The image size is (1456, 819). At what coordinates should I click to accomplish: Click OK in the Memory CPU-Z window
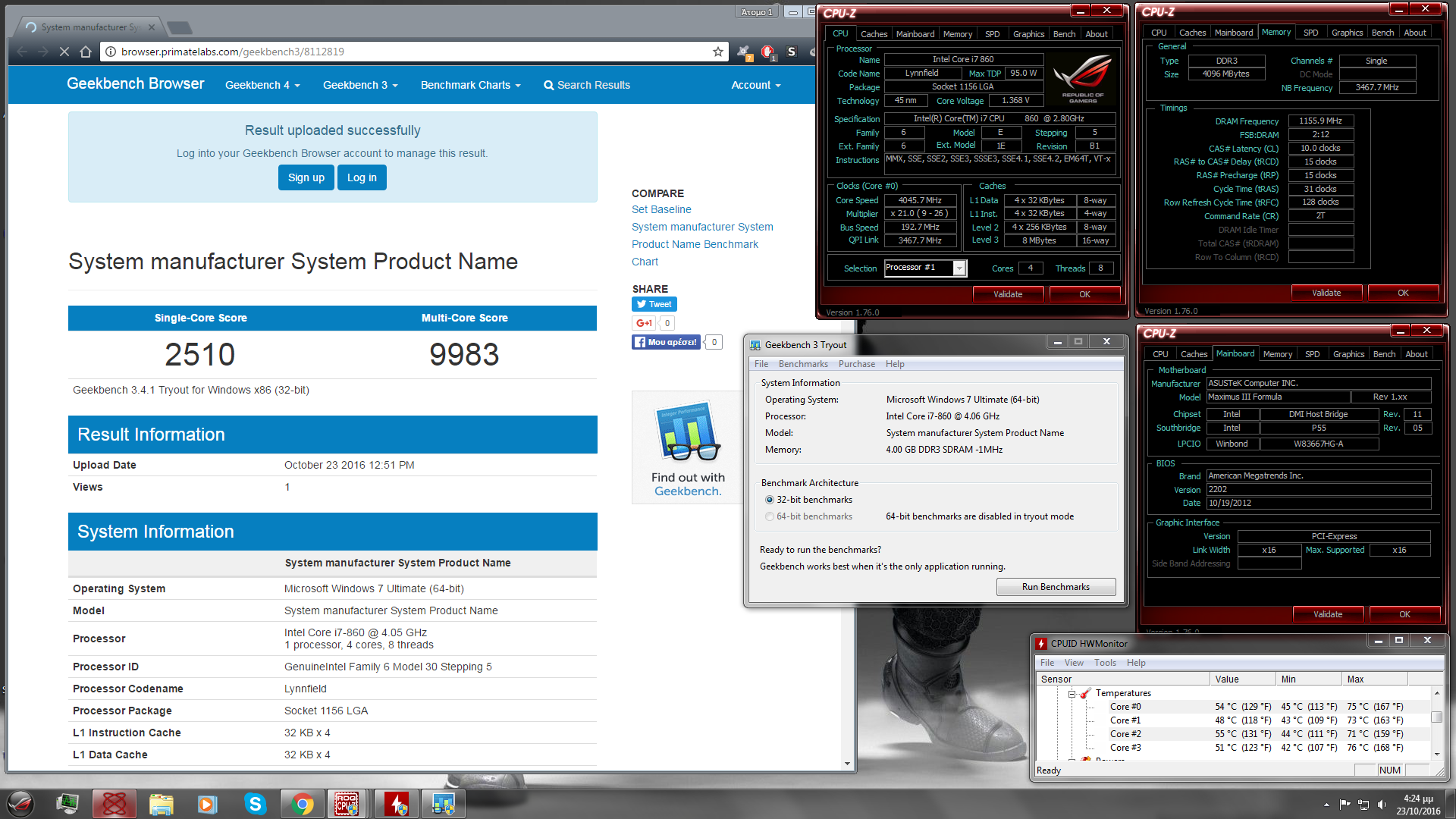tap(1403, 293)
